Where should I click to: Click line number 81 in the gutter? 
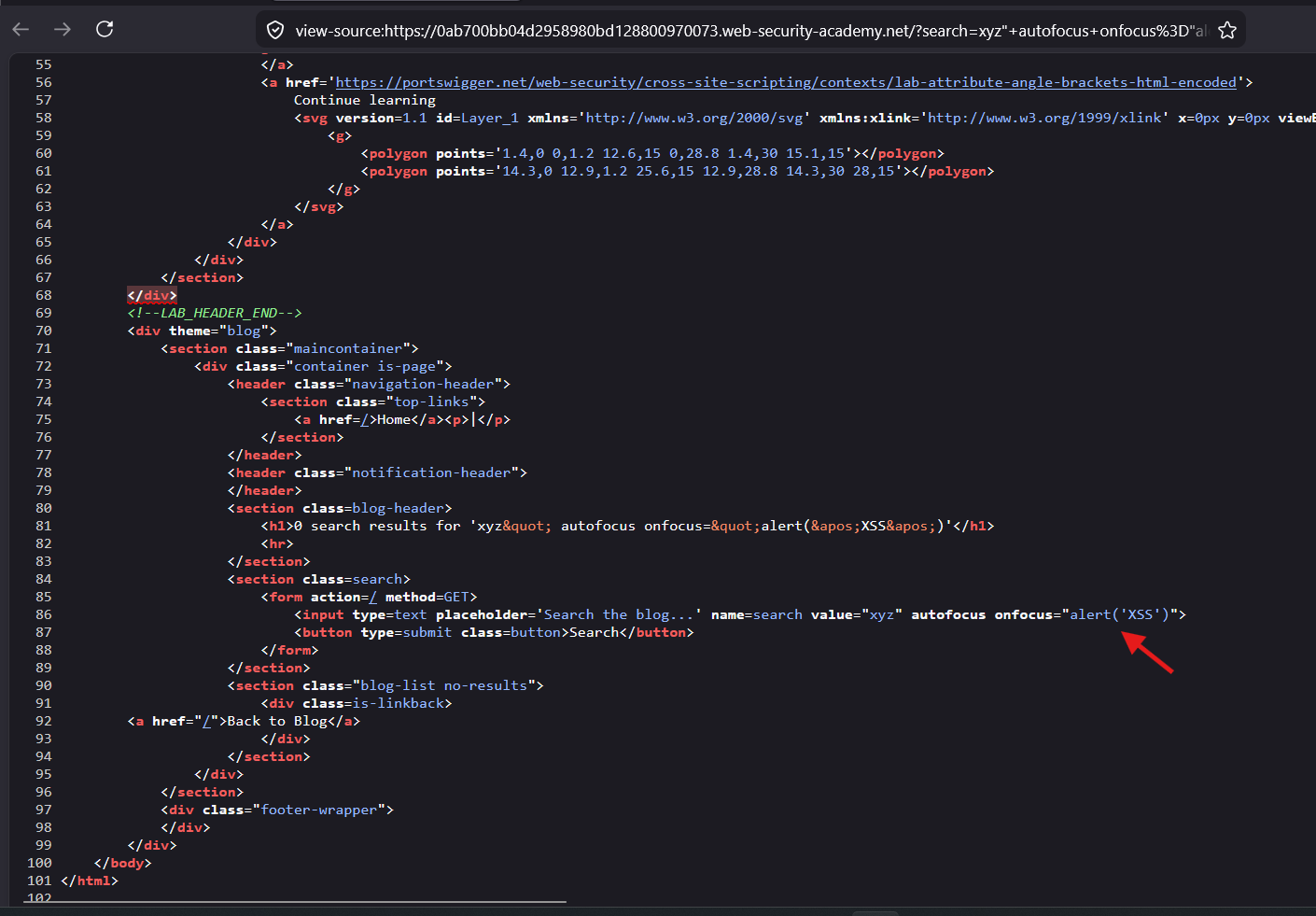[44, 526]
